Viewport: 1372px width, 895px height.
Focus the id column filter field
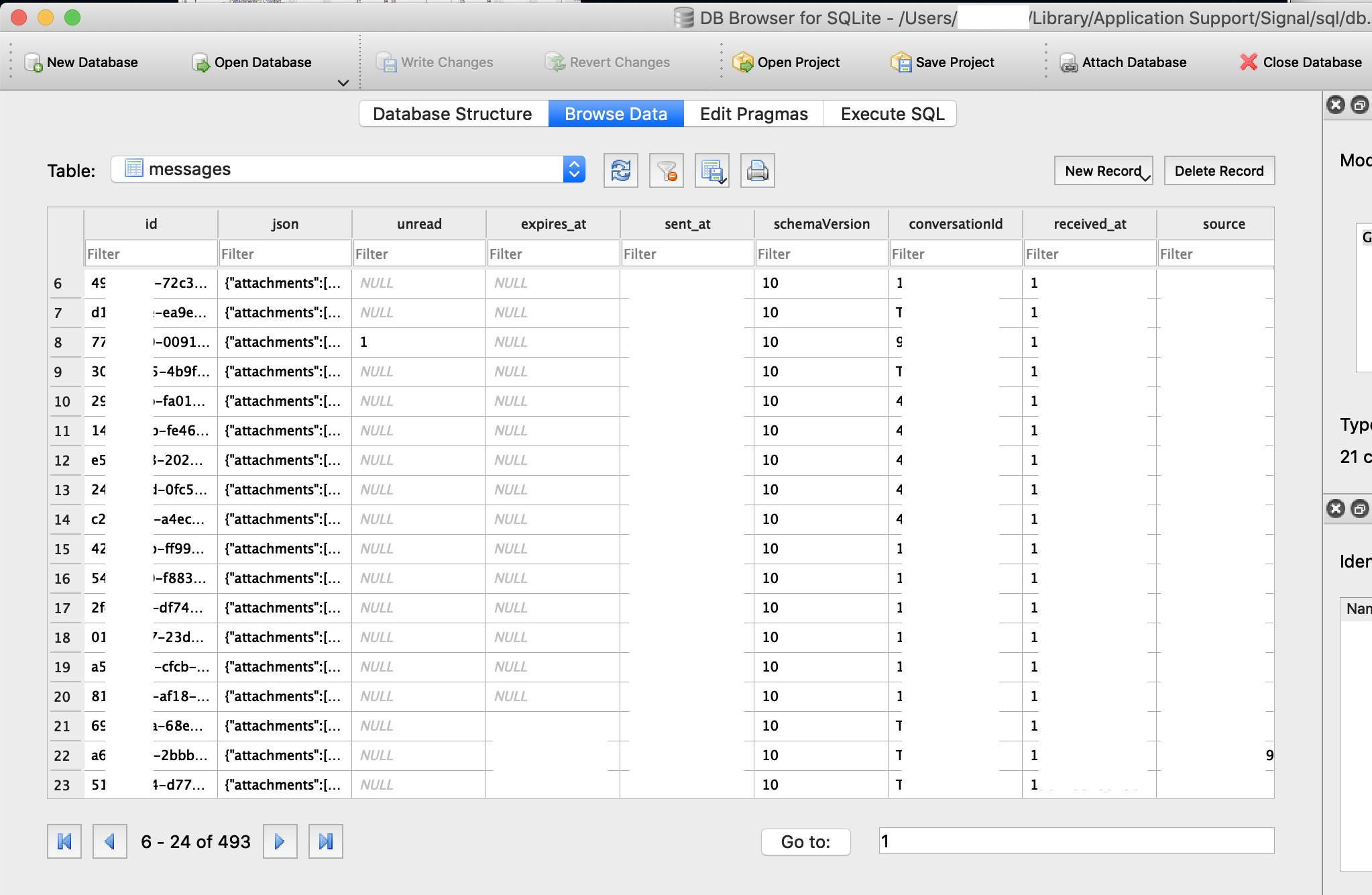151,254
